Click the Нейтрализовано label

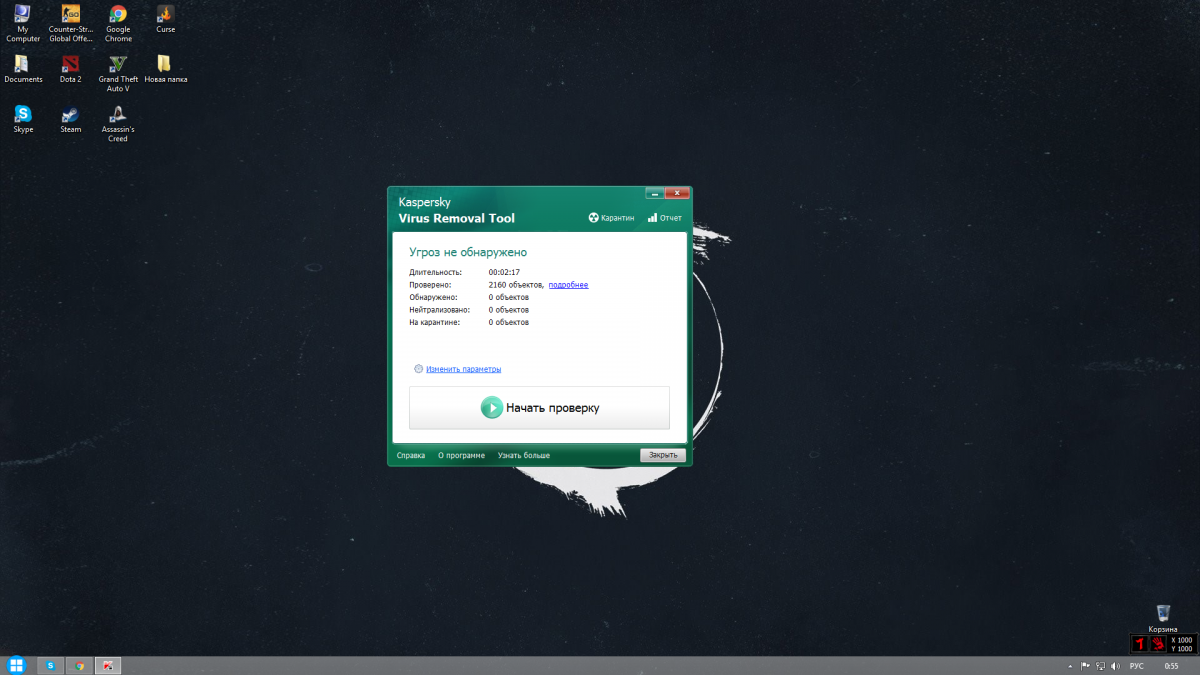pos(439,310)
